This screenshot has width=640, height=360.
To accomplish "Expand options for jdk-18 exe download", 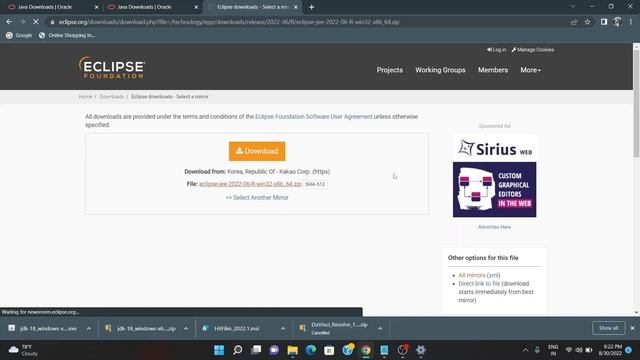I will tap(89, 329).
